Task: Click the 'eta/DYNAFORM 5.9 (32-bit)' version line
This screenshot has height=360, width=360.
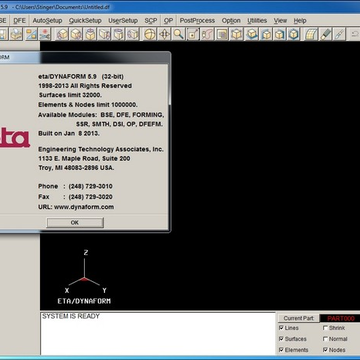Action: coord(81,77)
